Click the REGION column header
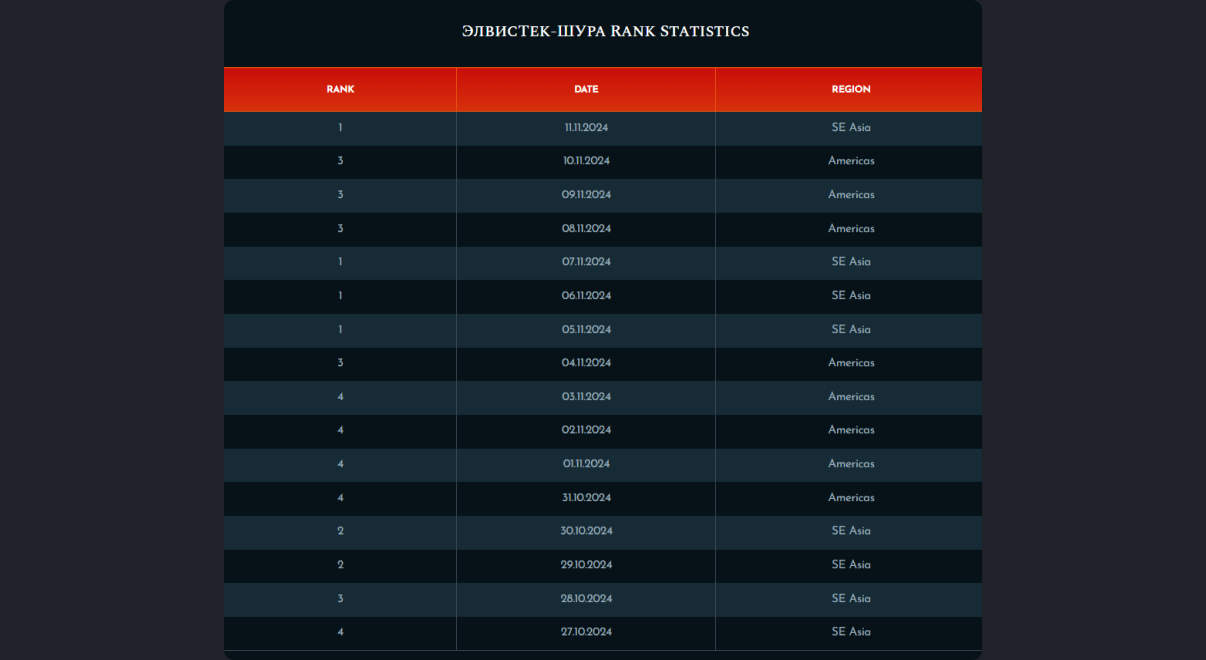Image resolution: width=1206 pixels, height=660 pixels. pyautogui.click(x=851, y=89)
